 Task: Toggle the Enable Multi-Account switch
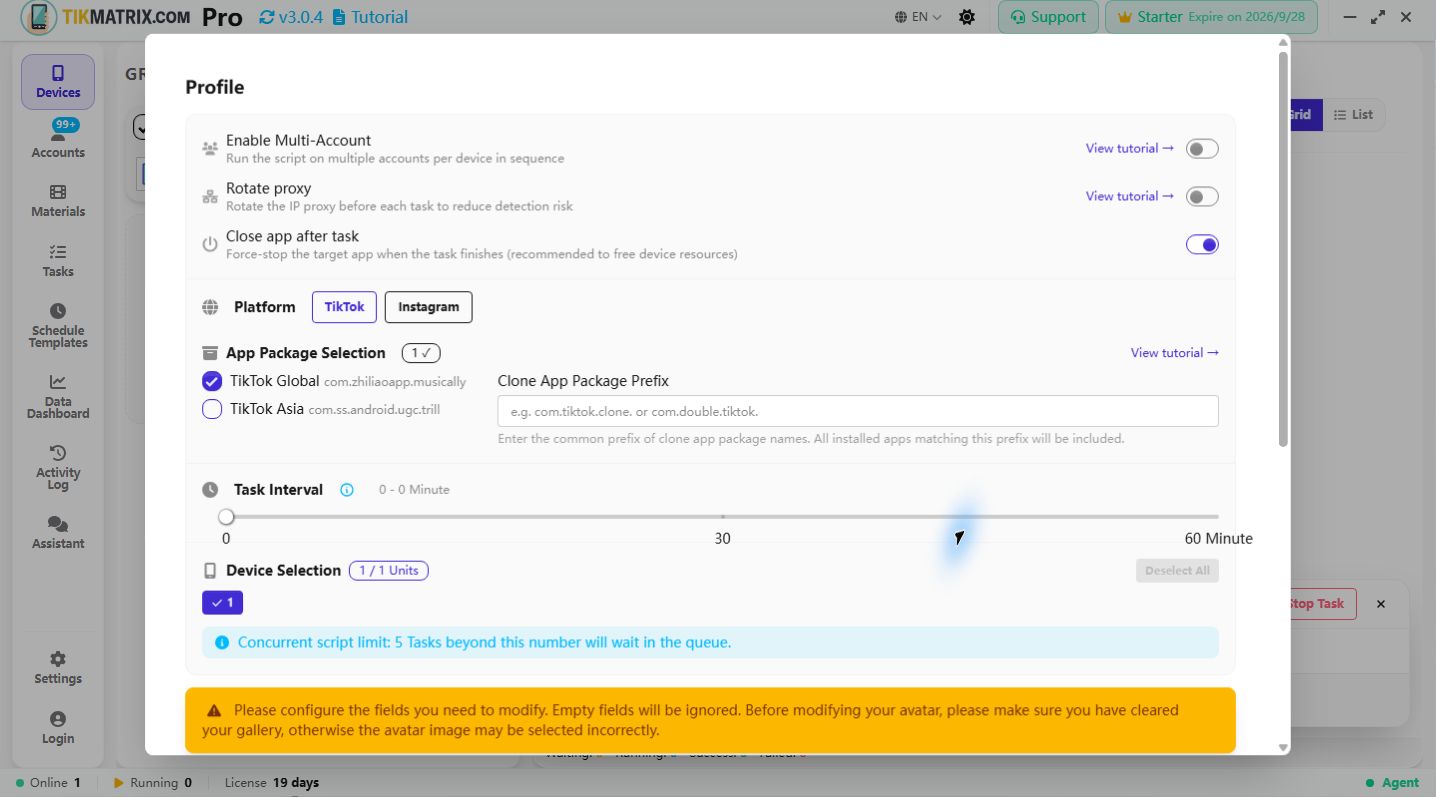(x=1202, y=149)
